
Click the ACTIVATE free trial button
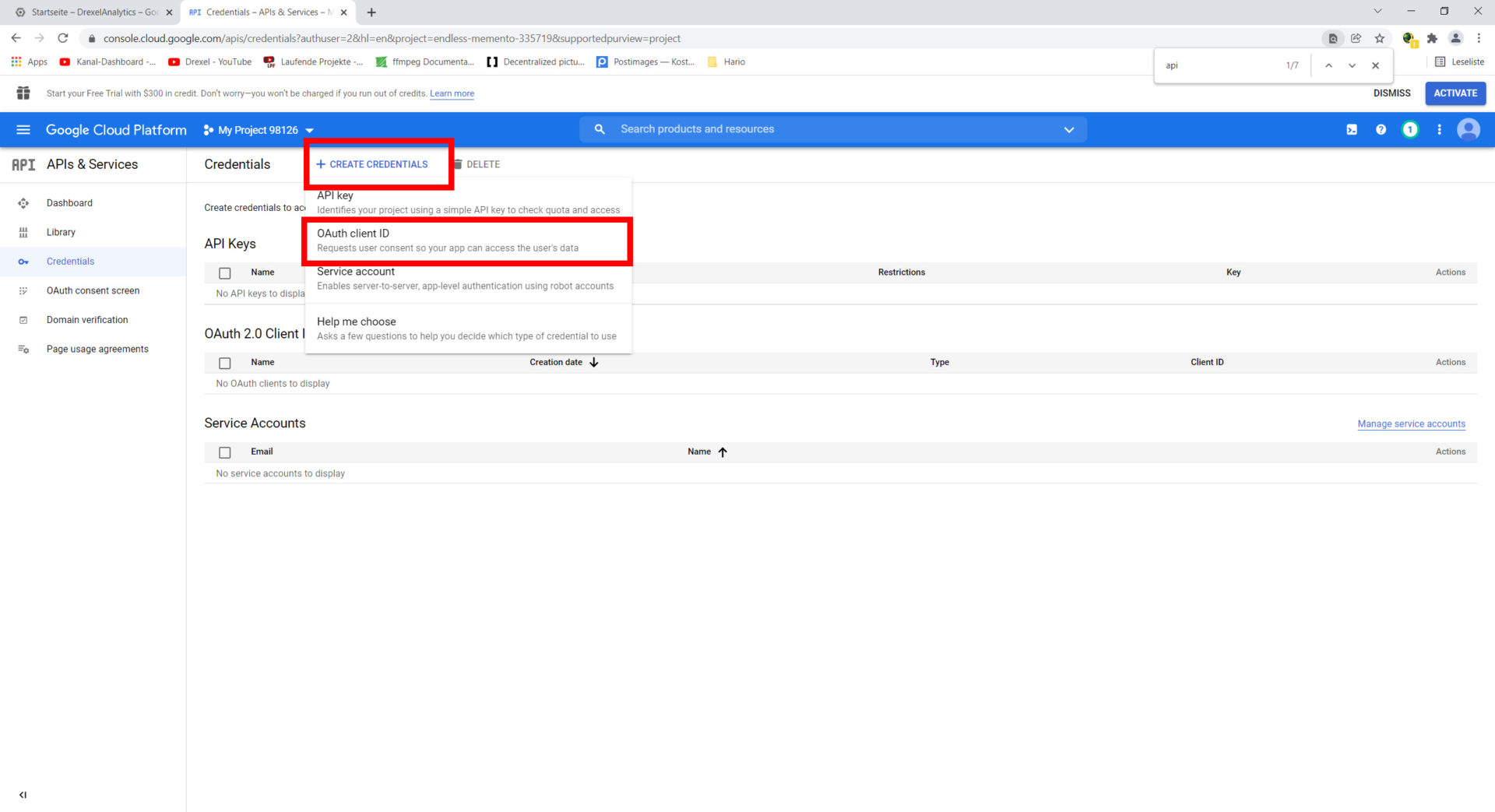(x=1455, y=93)
